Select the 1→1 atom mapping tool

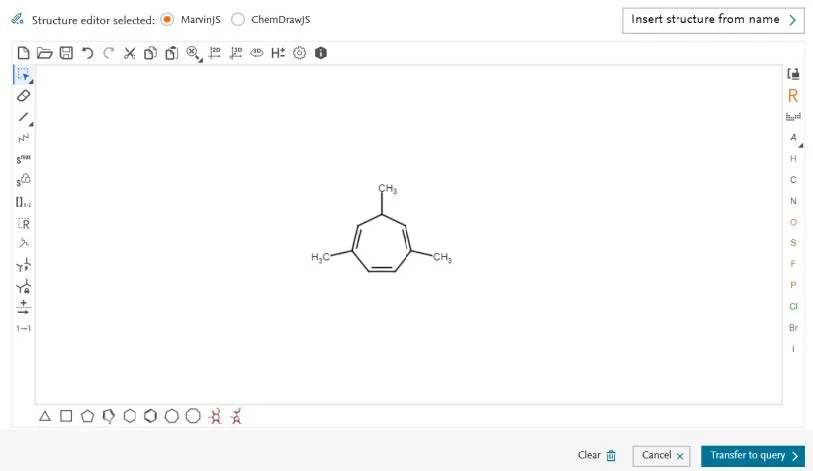point(23,328)
